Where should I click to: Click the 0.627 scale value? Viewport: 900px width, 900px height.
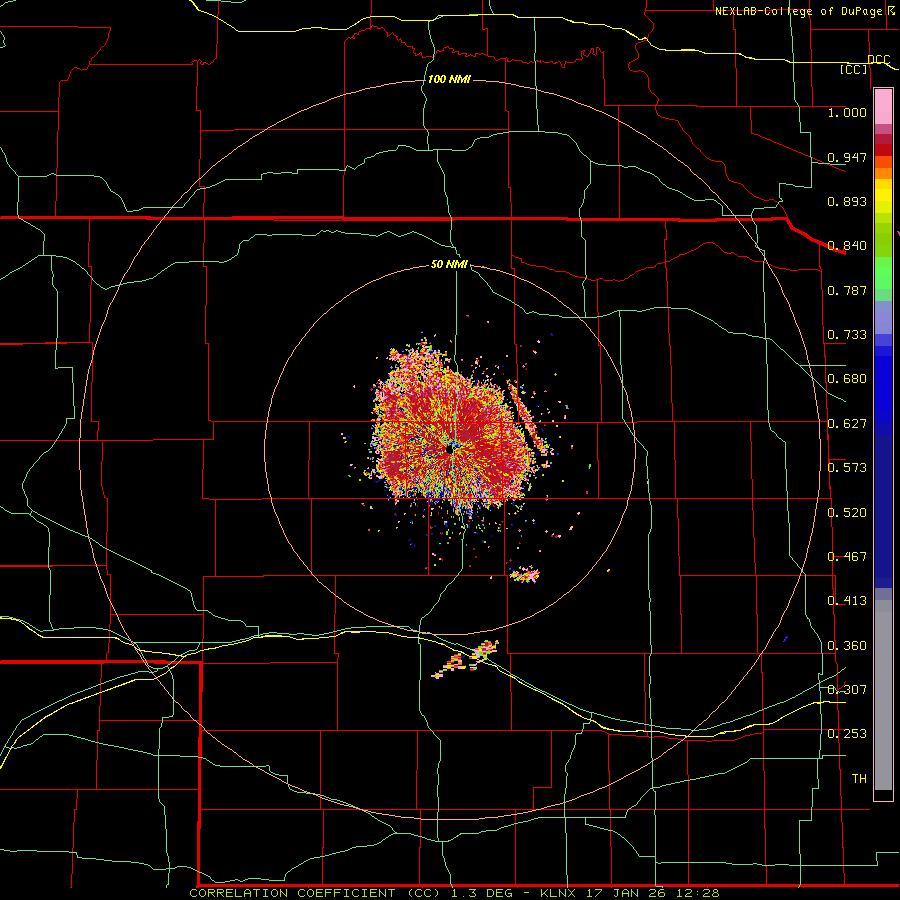pos(847,424)
